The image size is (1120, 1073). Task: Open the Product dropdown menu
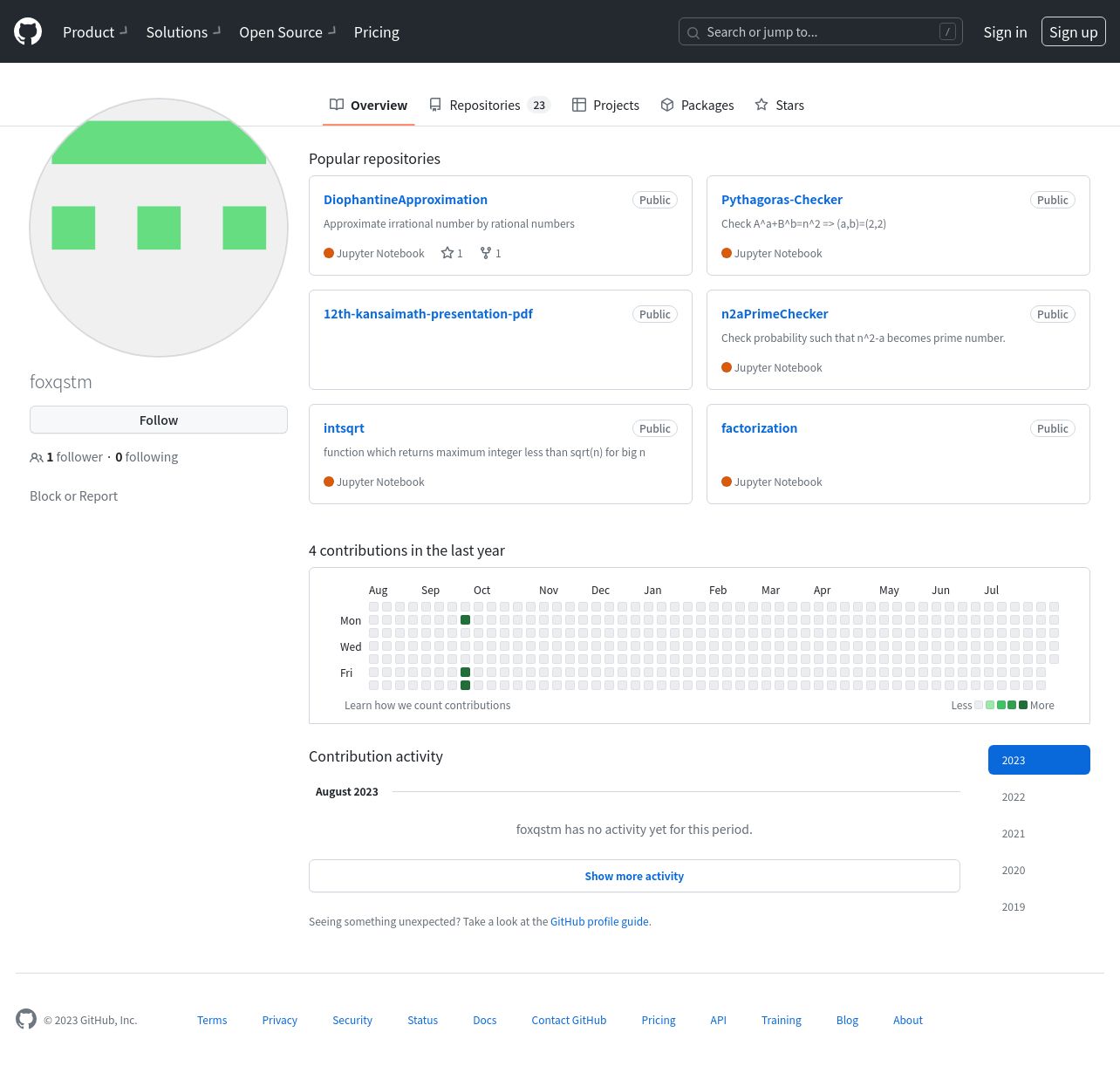pos(95,32)
